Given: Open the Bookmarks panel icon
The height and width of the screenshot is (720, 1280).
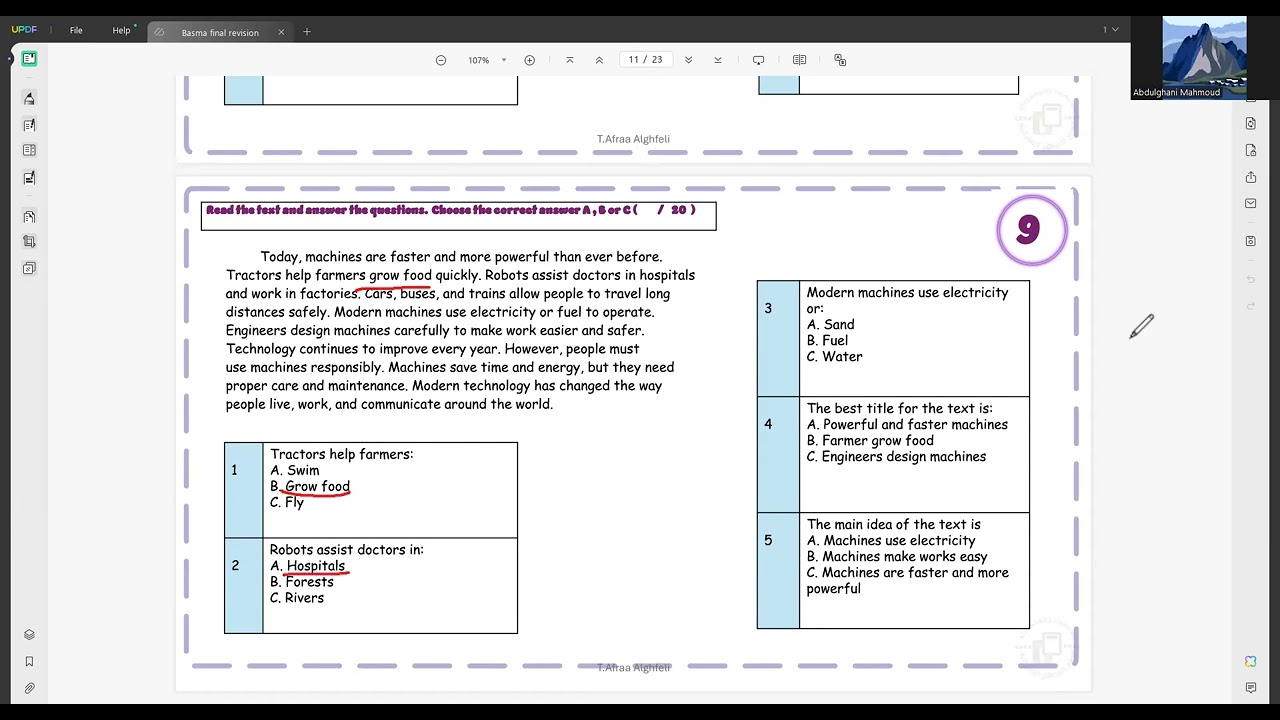Looking at the screenshot, I should click(29, 661).
